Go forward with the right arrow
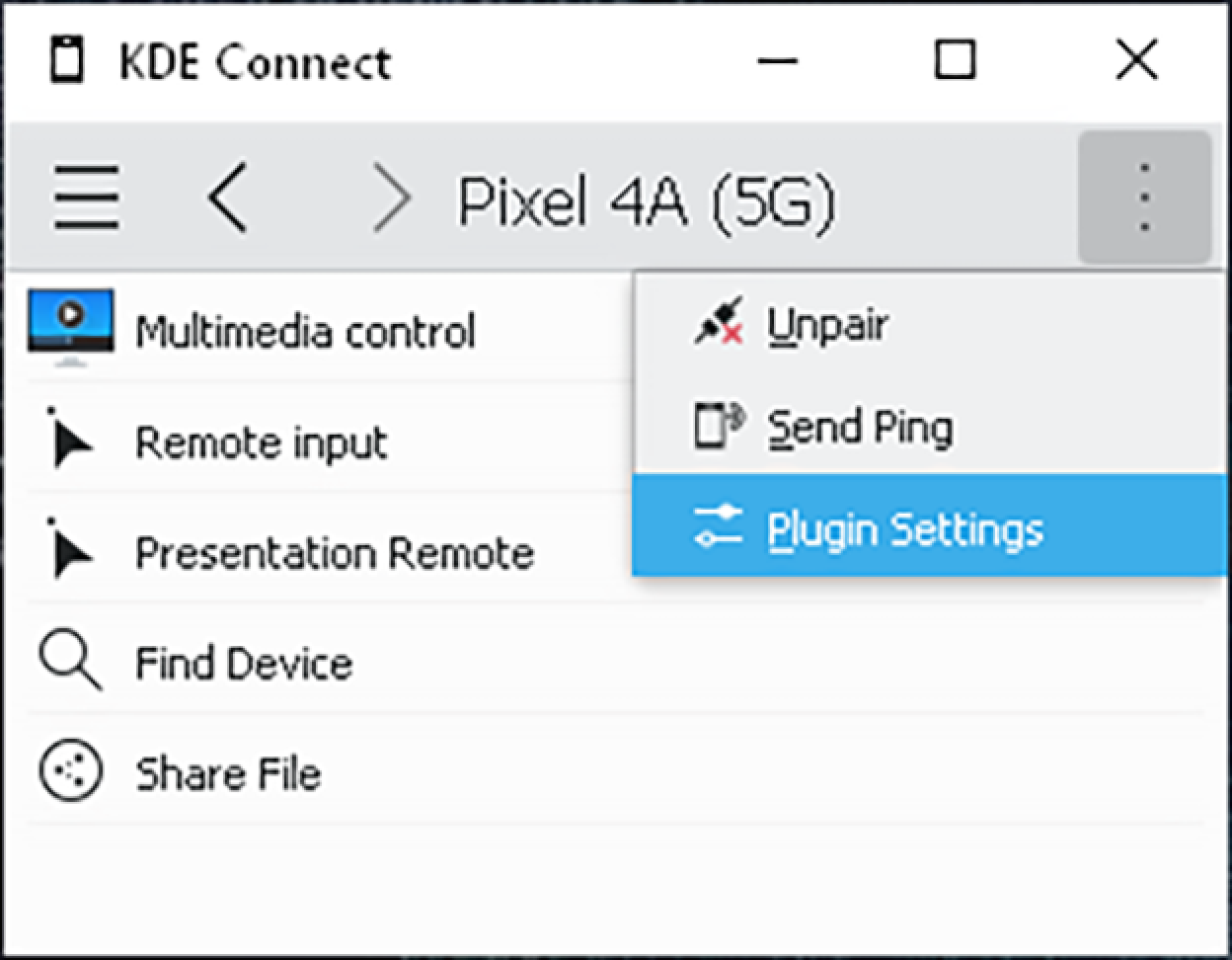 coord(390,198)
